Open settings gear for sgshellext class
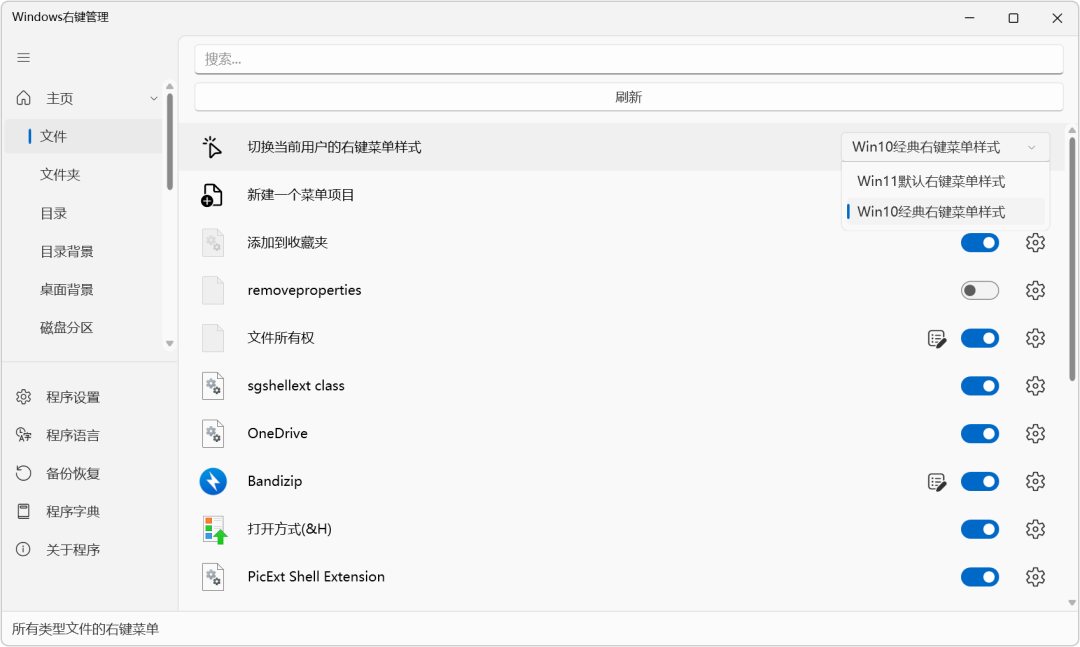This screenshot has width=1080, height=647. click(x=1035, y=386)
